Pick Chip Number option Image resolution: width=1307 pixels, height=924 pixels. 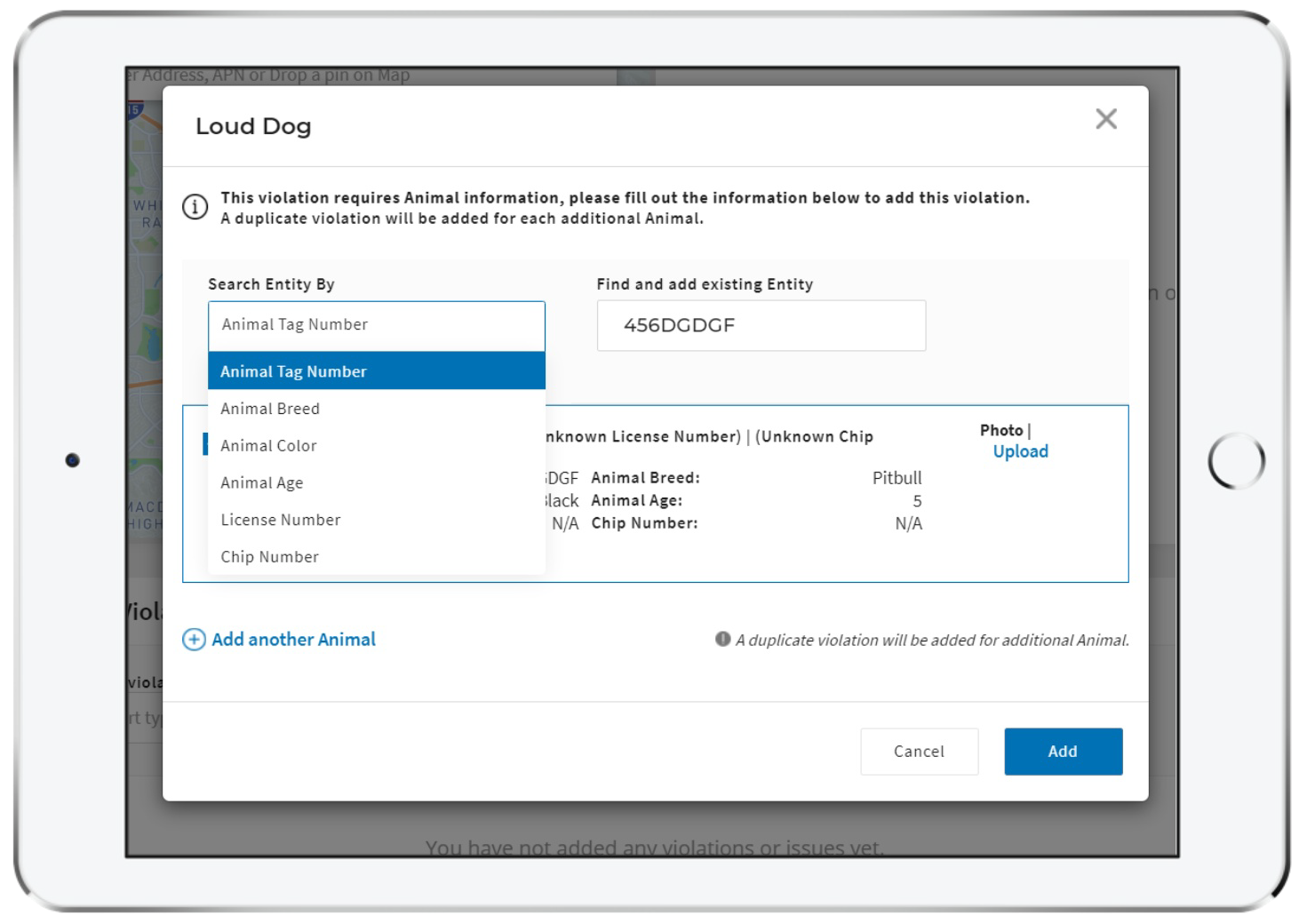pyautogui.click(x=376, y=557)
